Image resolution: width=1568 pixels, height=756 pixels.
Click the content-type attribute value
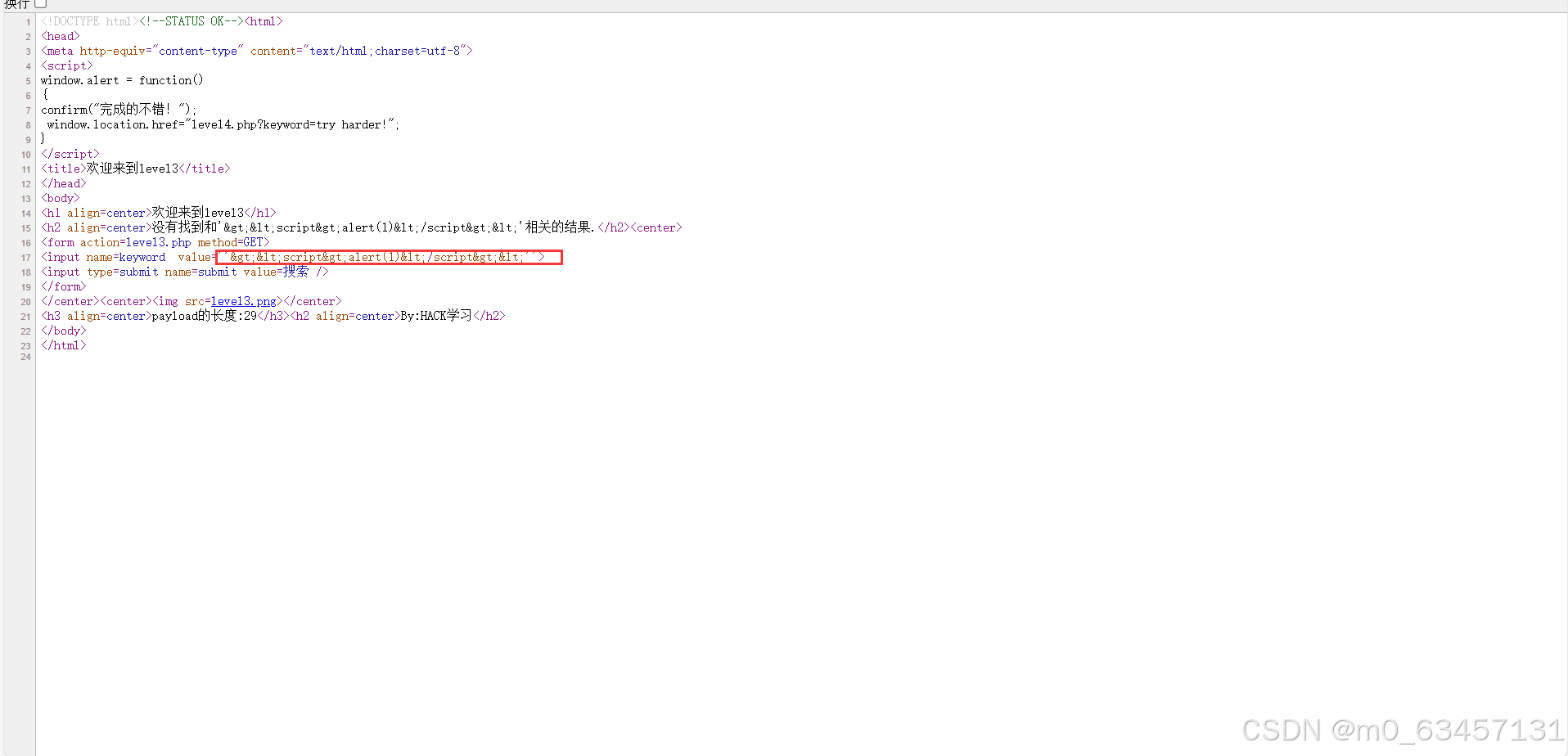pos(197,51)
